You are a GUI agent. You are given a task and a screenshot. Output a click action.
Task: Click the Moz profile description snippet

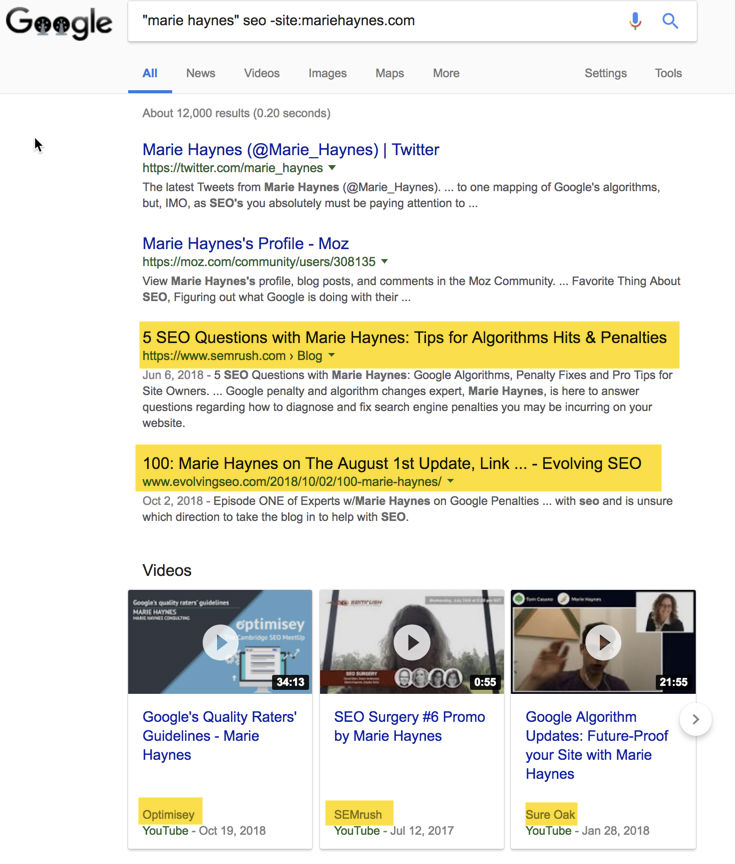click(412, 289)
